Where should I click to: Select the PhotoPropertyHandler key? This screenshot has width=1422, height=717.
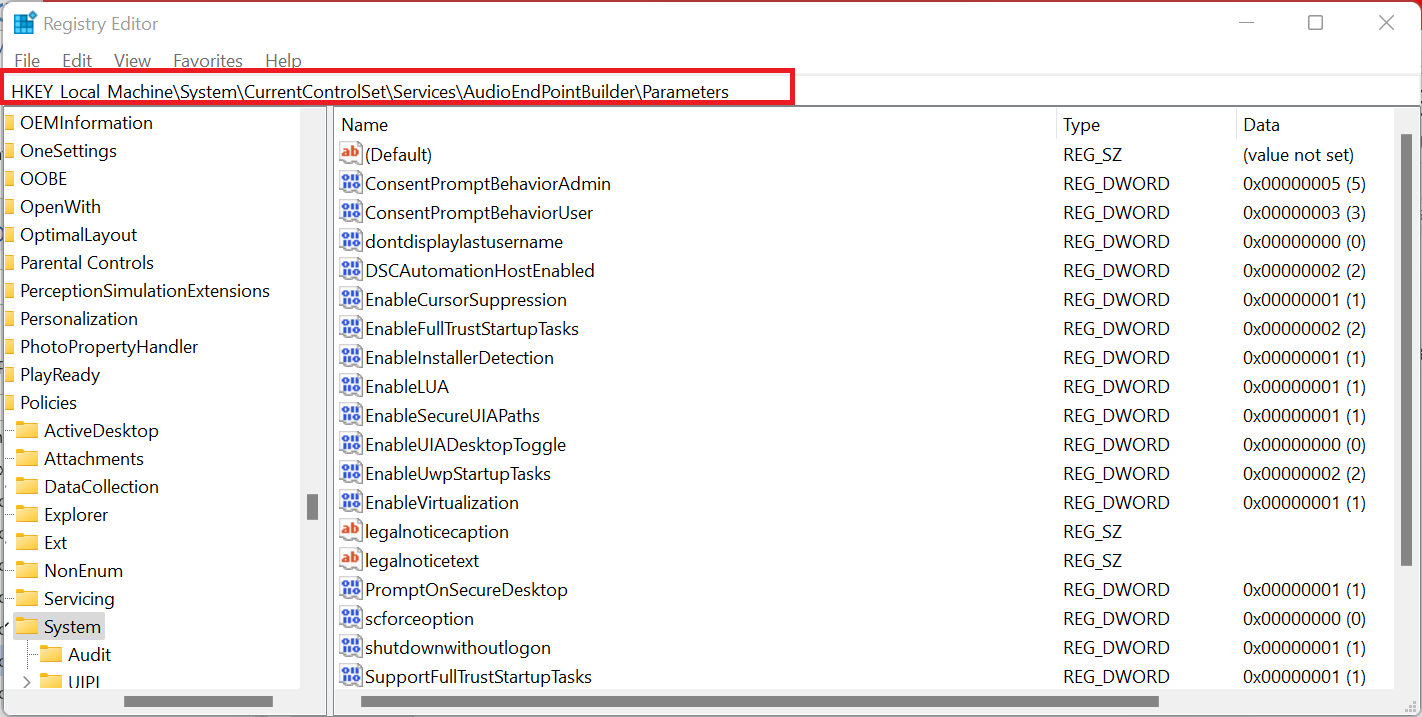click(x=109, y=347)
